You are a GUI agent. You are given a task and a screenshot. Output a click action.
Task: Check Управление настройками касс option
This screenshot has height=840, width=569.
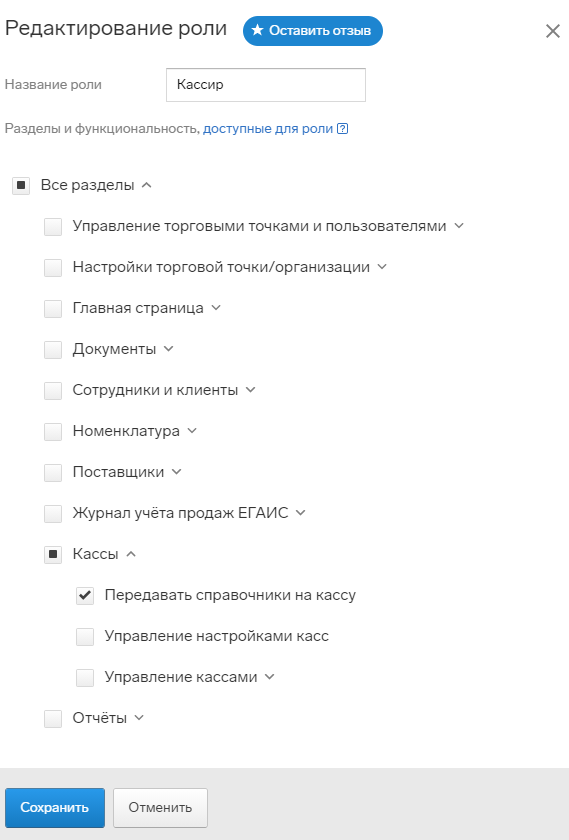(85, 636)
